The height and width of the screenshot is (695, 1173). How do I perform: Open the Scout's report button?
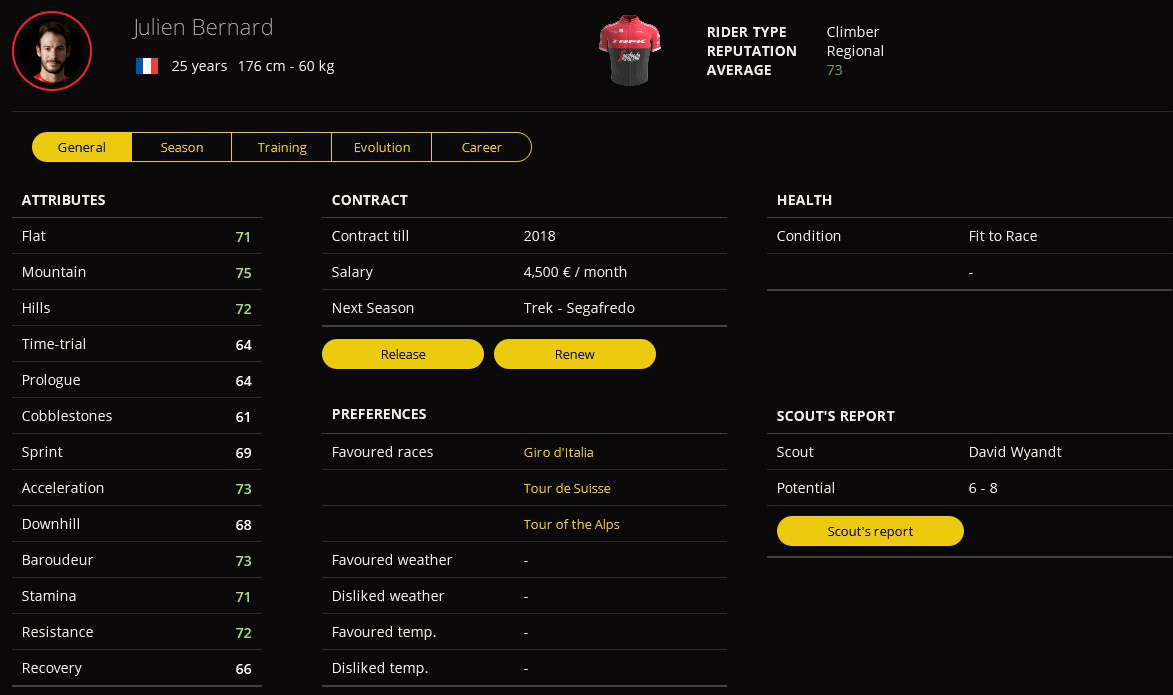point(870,531)
